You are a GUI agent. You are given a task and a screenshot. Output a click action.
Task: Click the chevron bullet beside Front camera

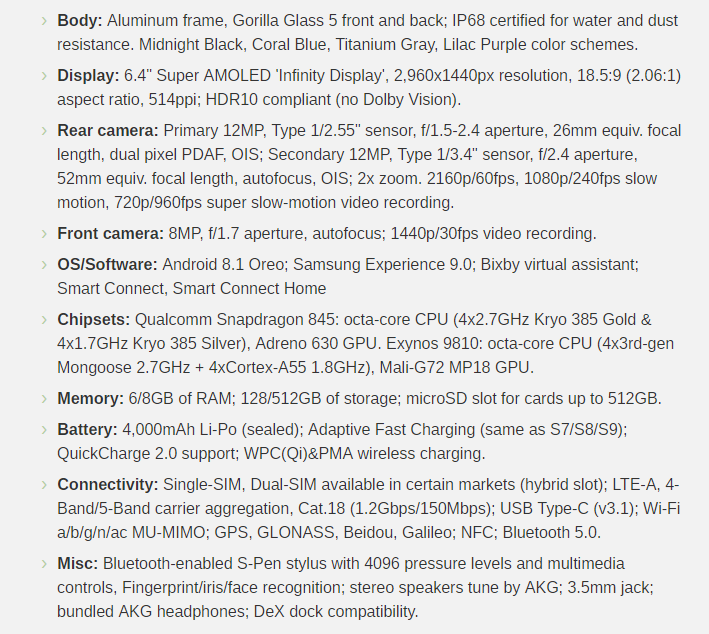point(44,234)
